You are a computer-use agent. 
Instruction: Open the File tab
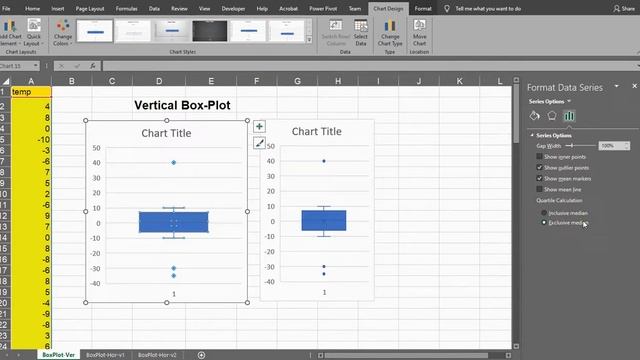(x=6, y=8)
